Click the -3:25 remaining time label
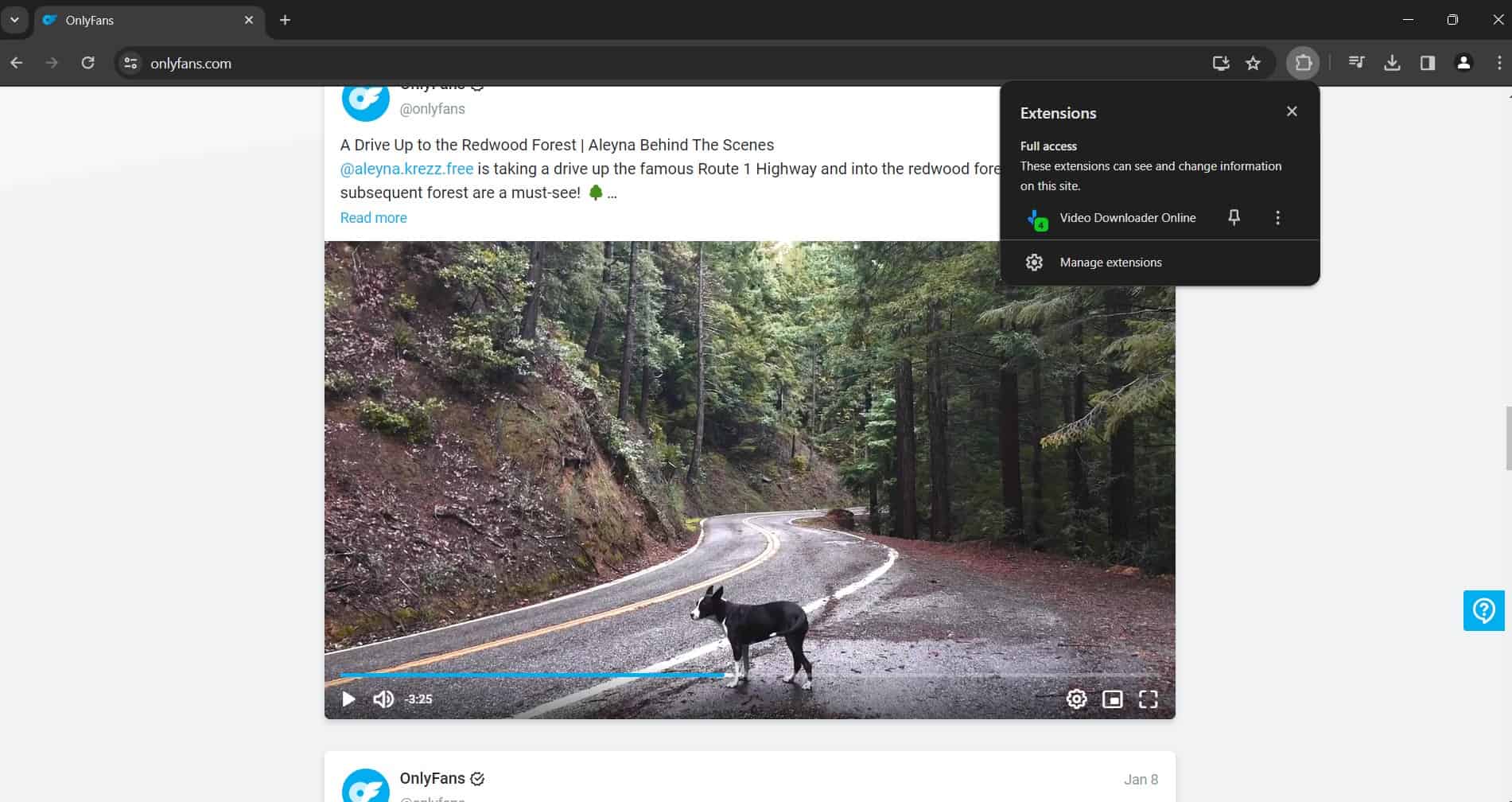 (418, 699)
